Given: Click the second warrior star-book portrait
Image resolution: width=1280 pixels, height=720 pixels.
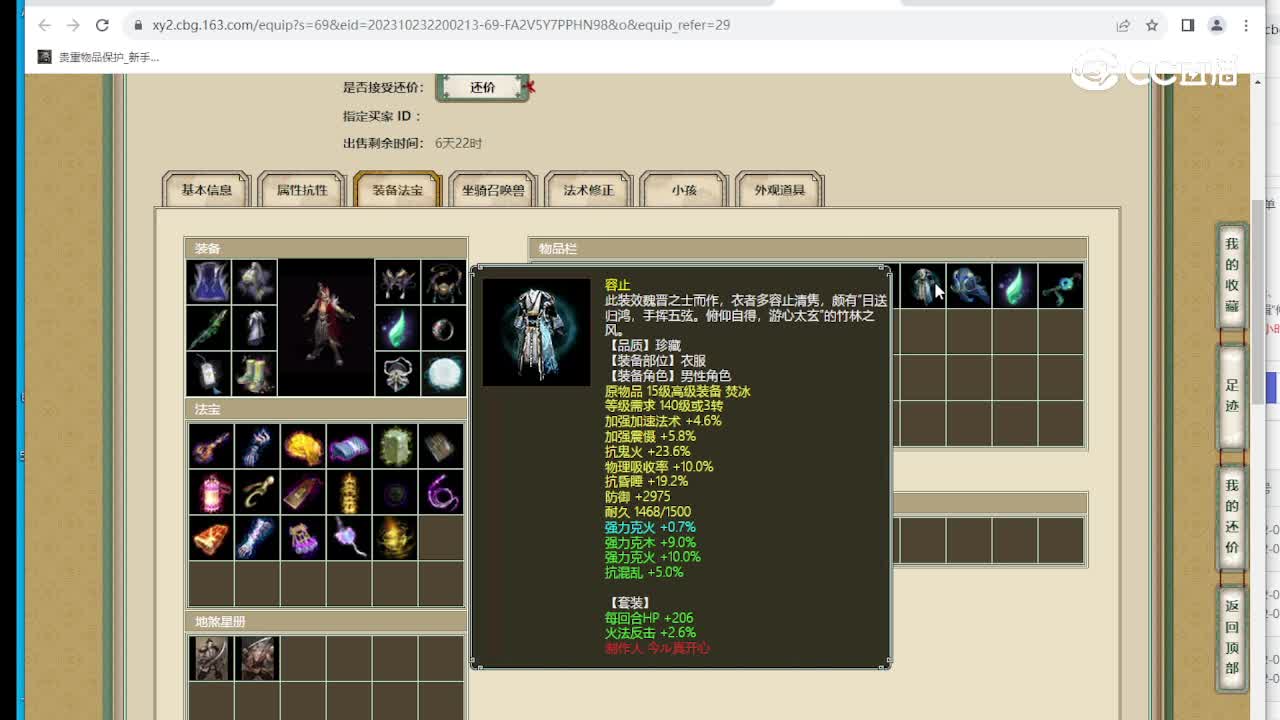Looking at the screenshot, I should click(257, 658).
